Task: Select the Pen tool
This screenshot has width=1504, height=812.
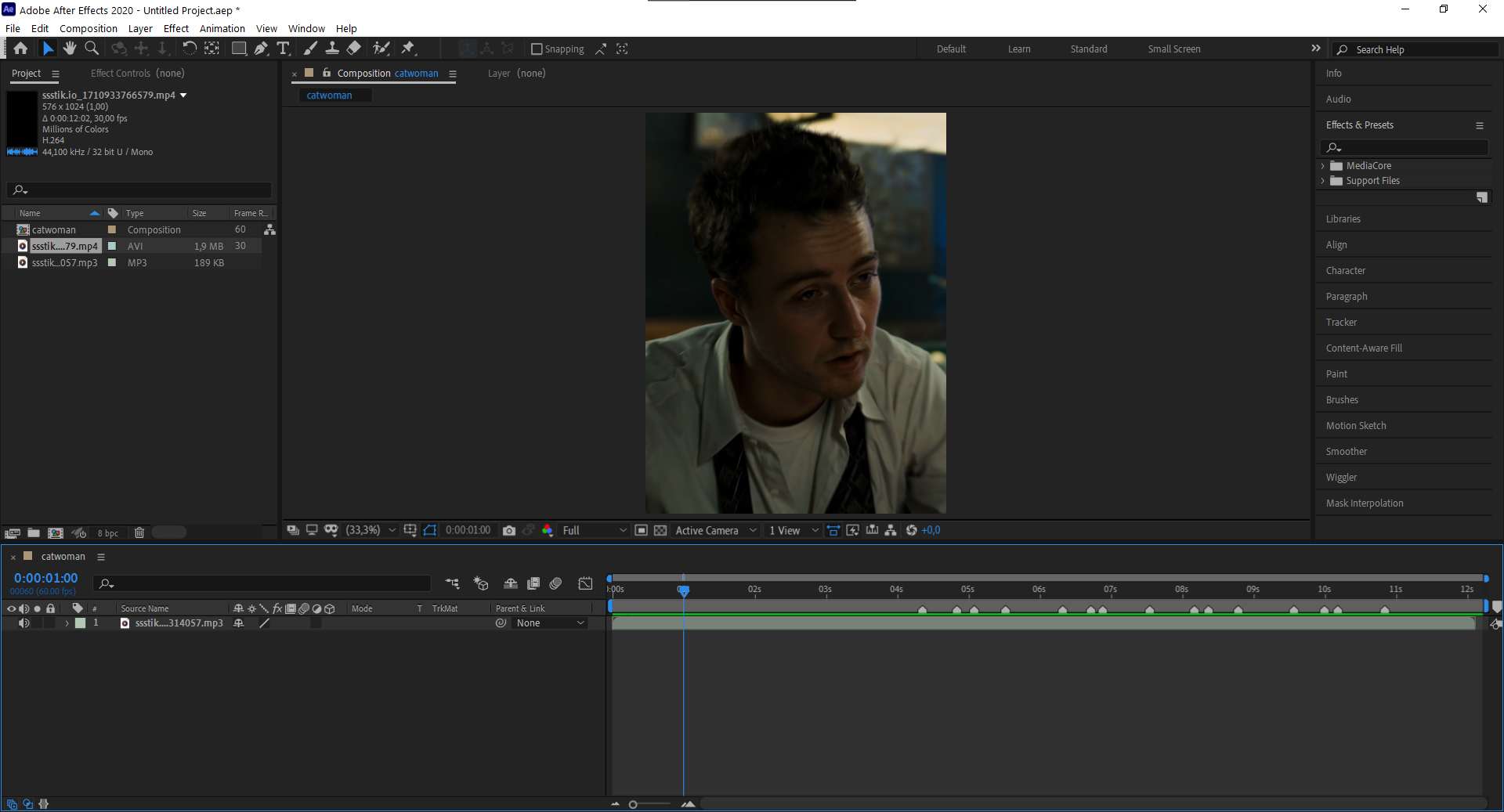Action: click(261, 49)
